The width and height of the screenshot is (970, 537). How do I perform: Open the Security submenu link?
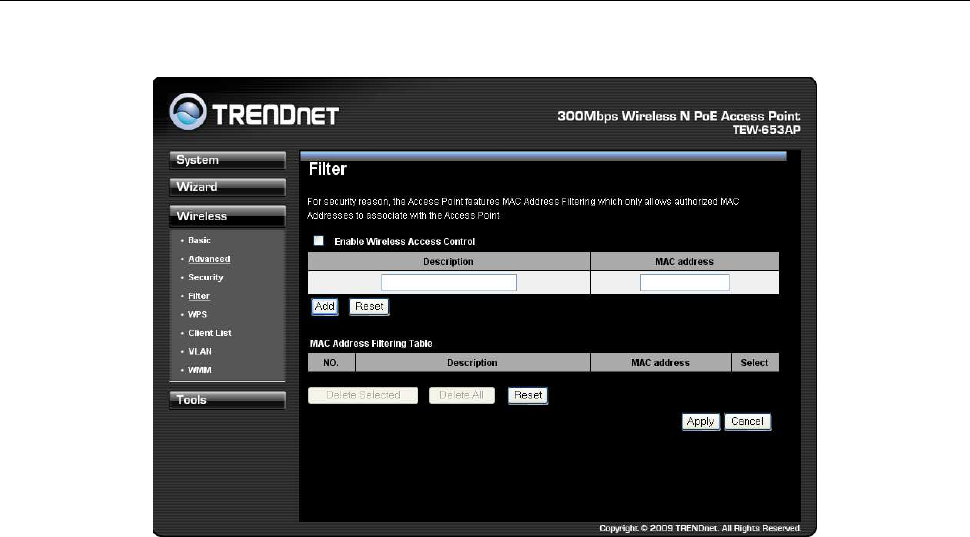(205, 277)
